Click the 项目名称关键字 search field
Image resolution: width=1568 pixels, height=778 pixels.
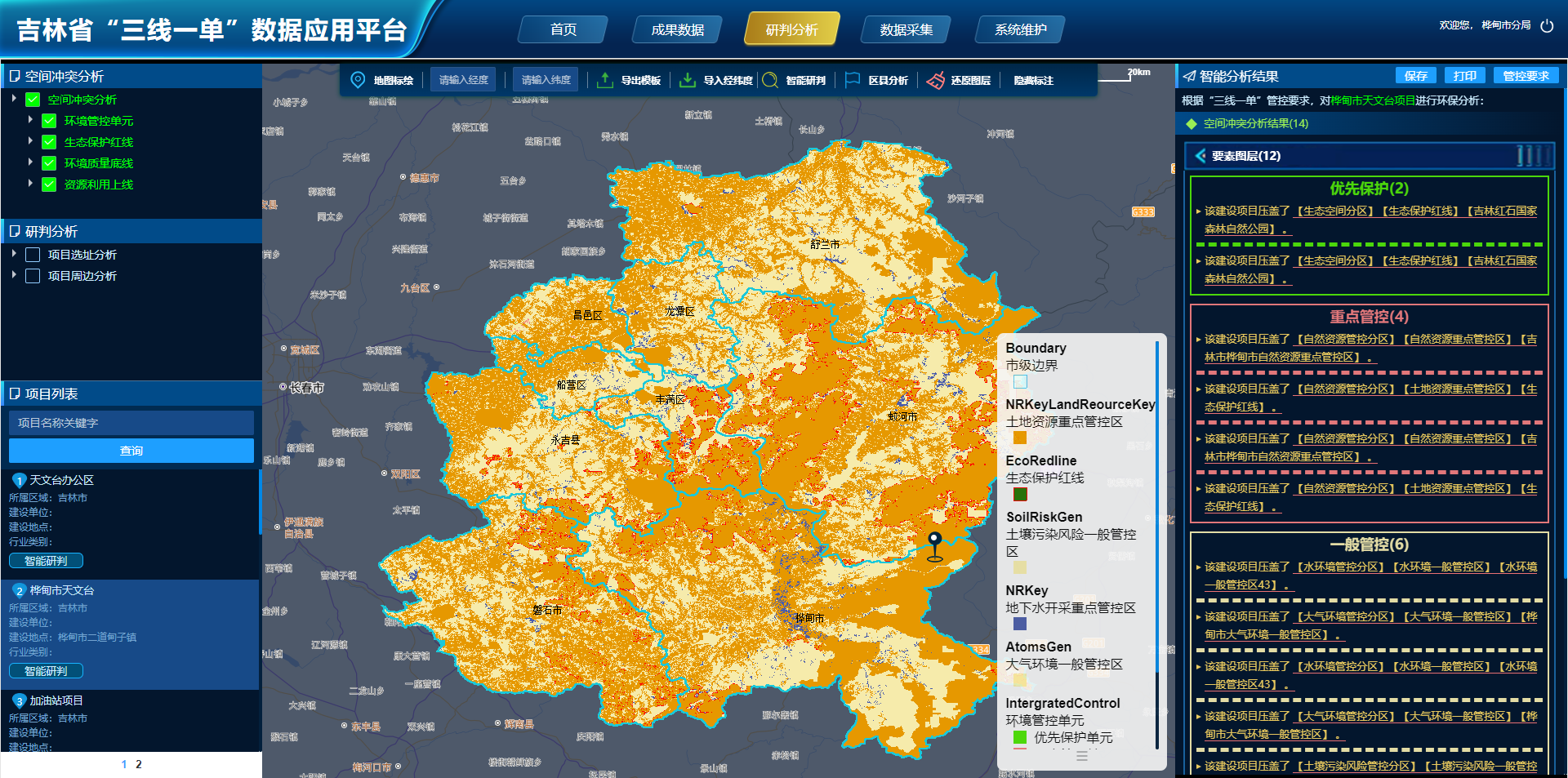coord(131,423)
